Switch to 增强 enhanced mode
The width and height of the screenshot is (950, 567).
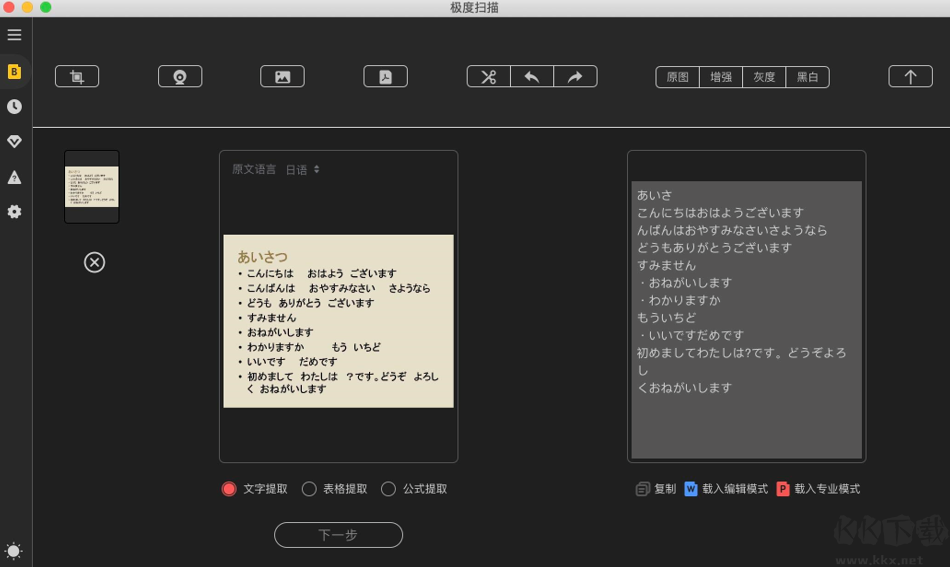point(721,77)
